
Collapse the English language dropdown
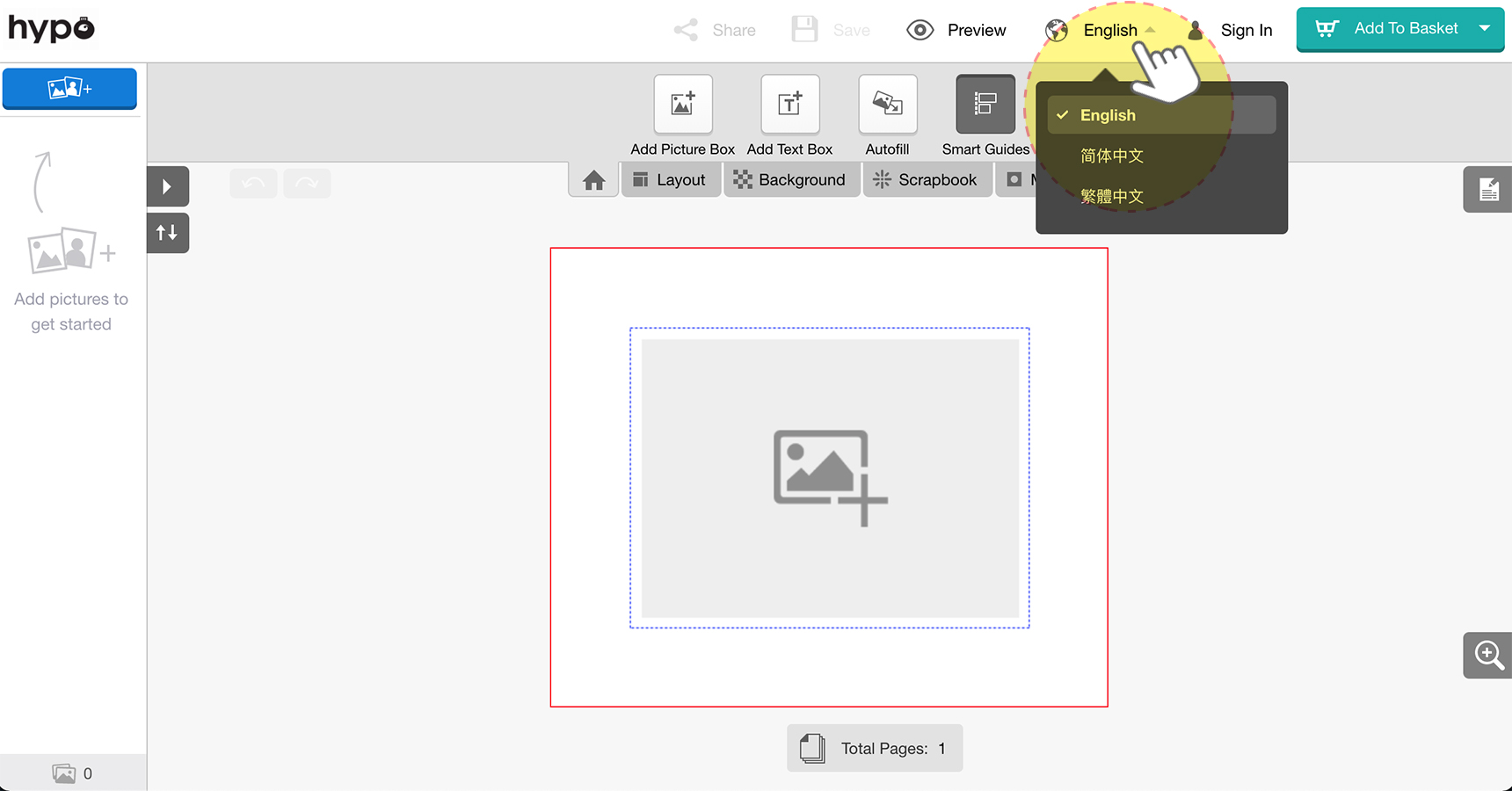(1111, 30)
